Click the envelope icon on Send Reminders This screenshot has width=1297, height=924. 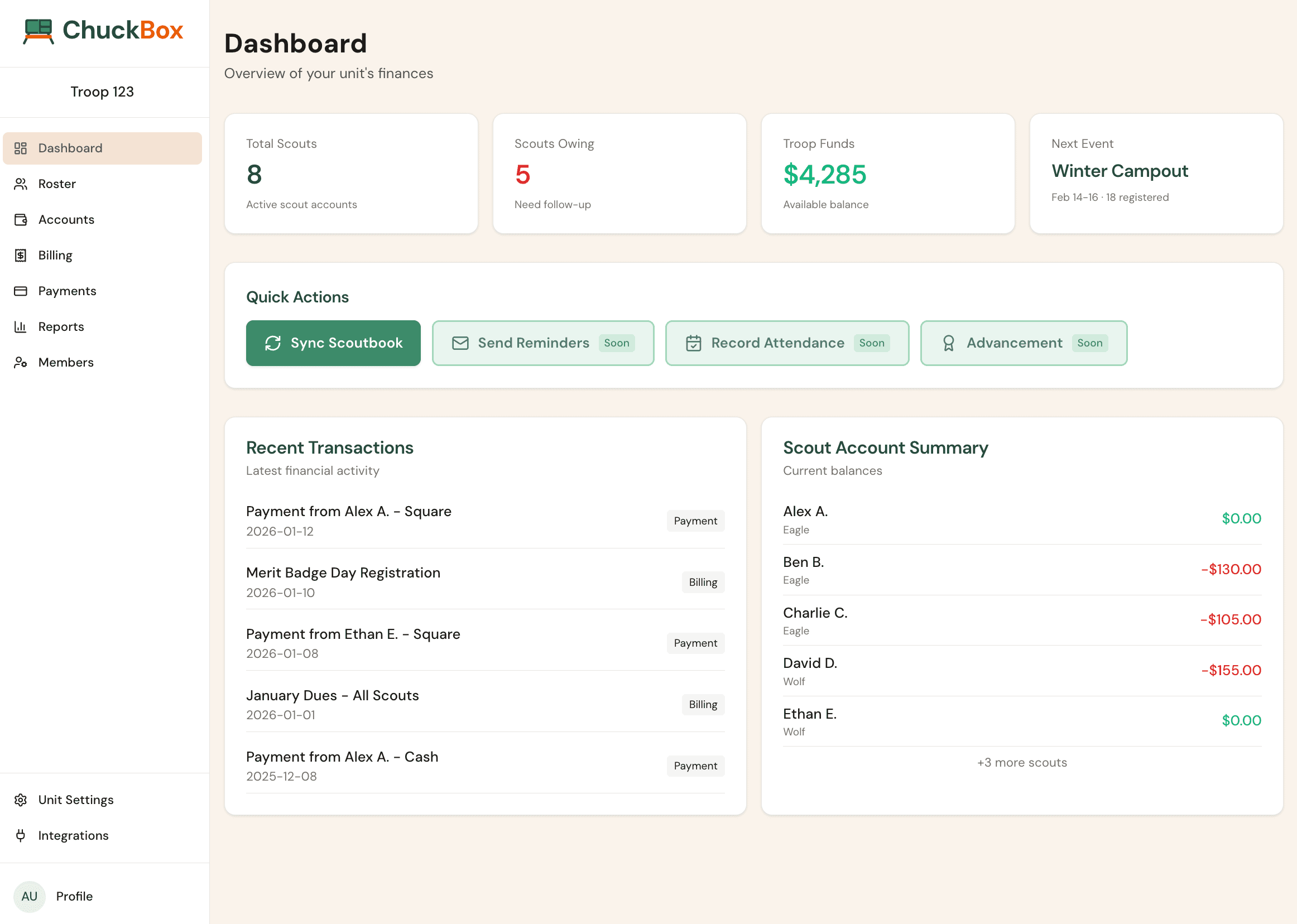(x=460, y=343)
